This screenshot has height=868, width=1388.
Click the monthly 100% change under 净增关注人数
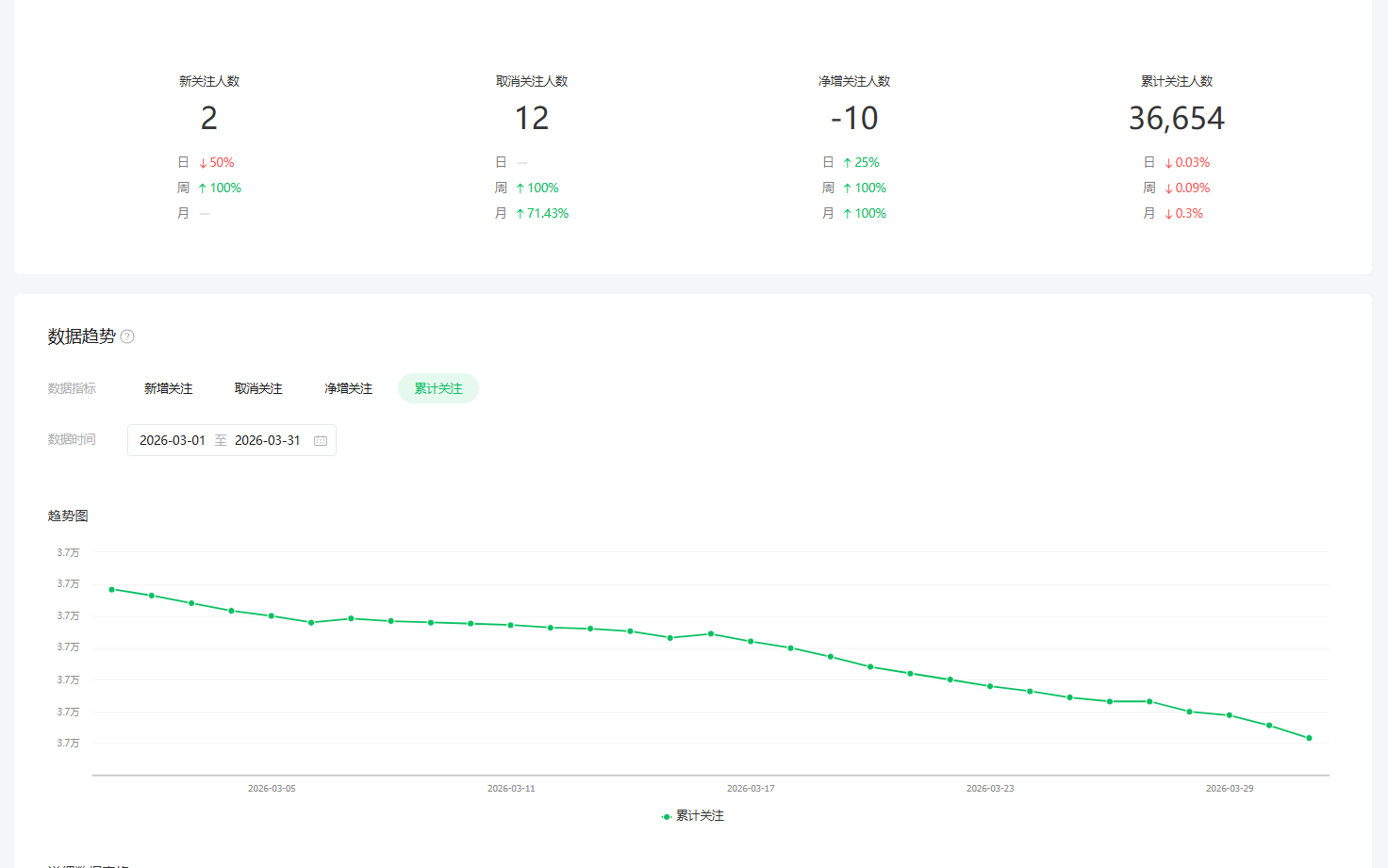(865, 214)
